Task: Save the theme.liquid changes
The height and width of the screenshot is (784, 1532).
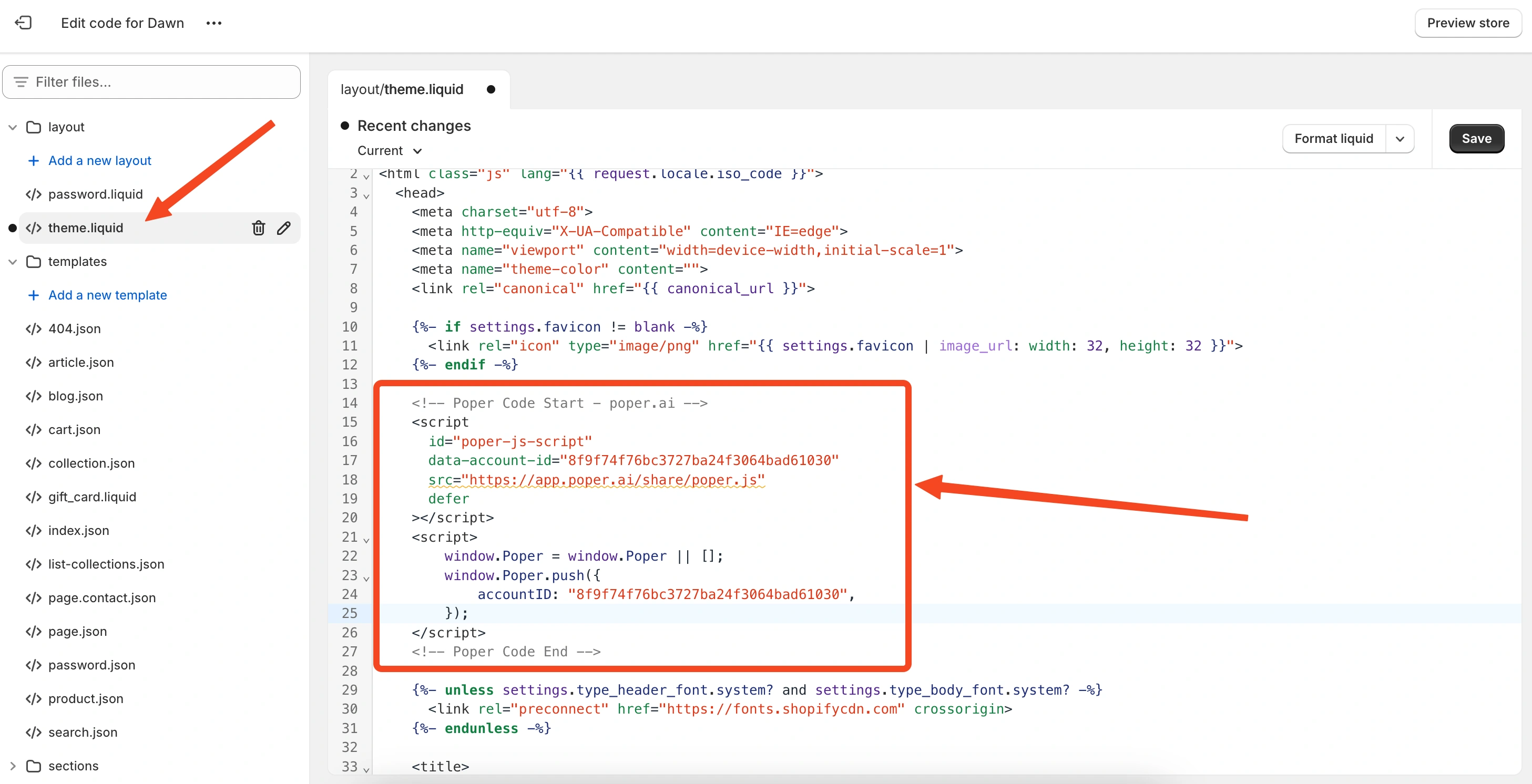Action: point(1476,139)
